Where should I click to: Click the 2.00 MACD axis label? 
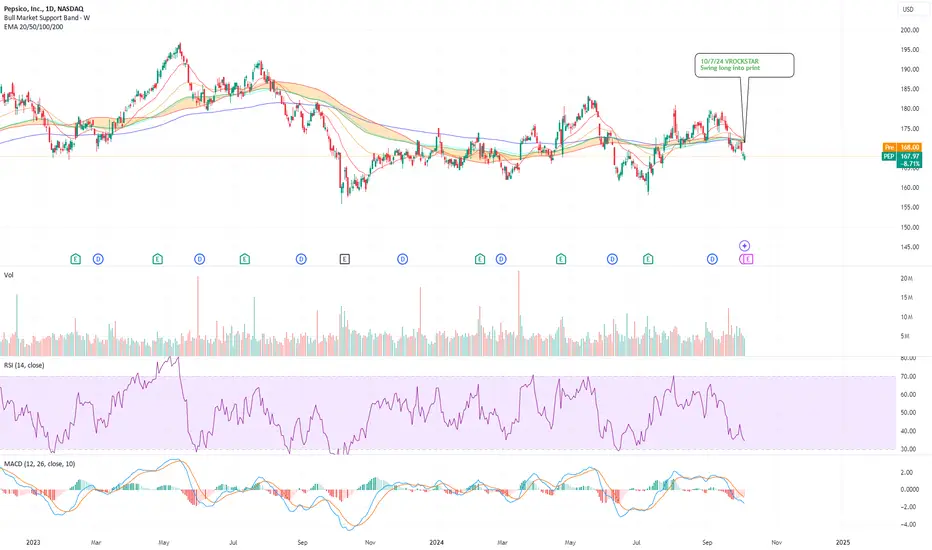[x=906, y=473]
